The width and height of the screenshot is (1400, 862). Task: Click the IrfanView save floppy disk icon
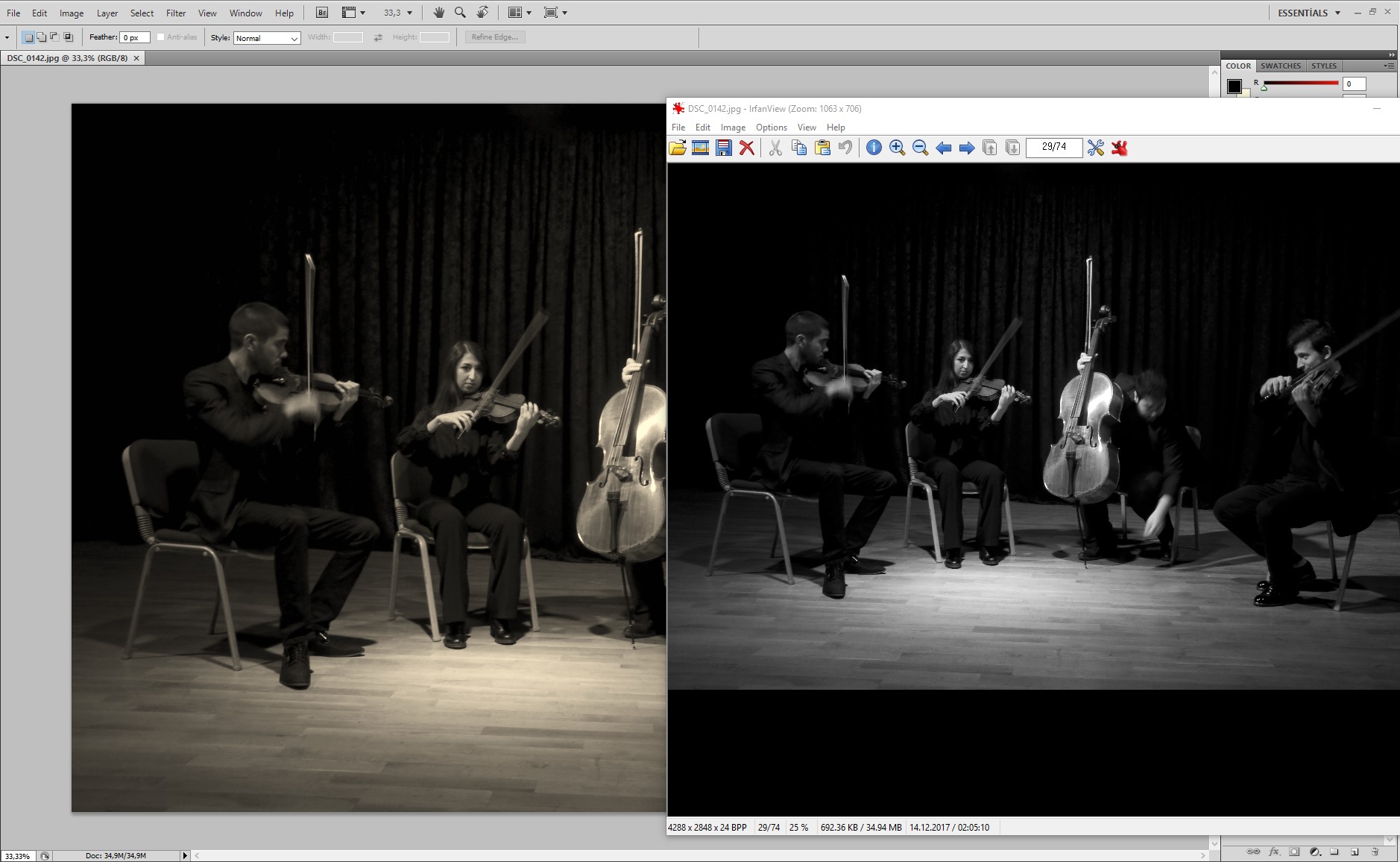pyautogui.click(x=723, y=148)
